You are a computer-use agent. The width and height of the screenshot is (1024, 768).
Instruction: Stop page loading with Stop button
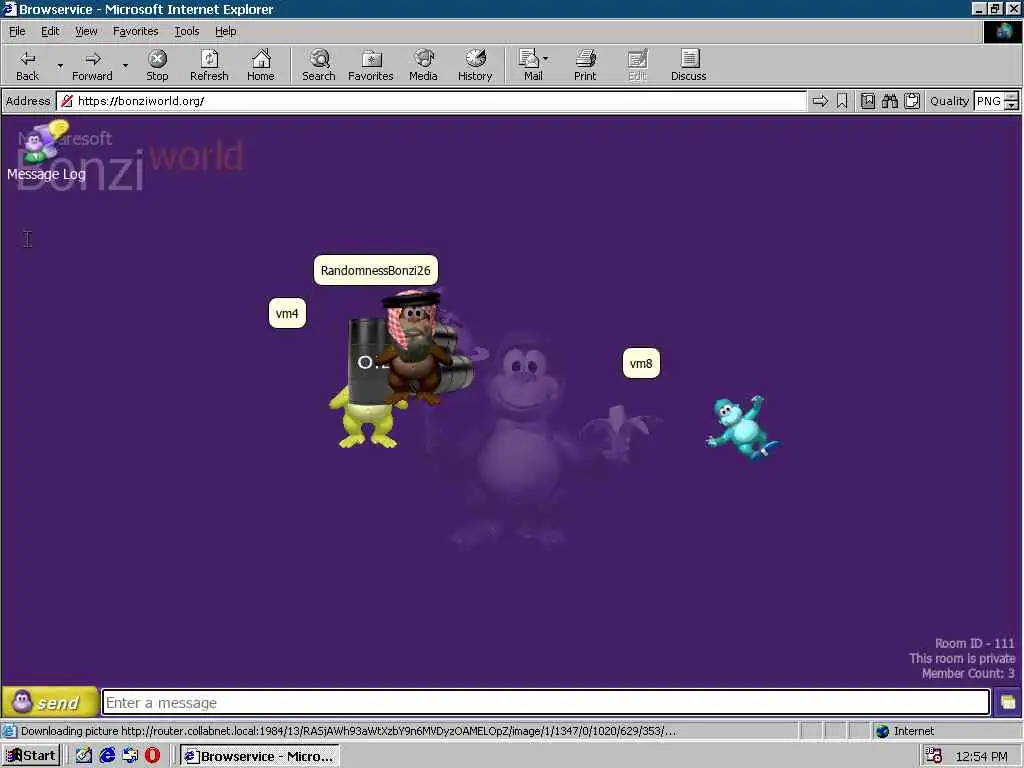tap(157, 65)
